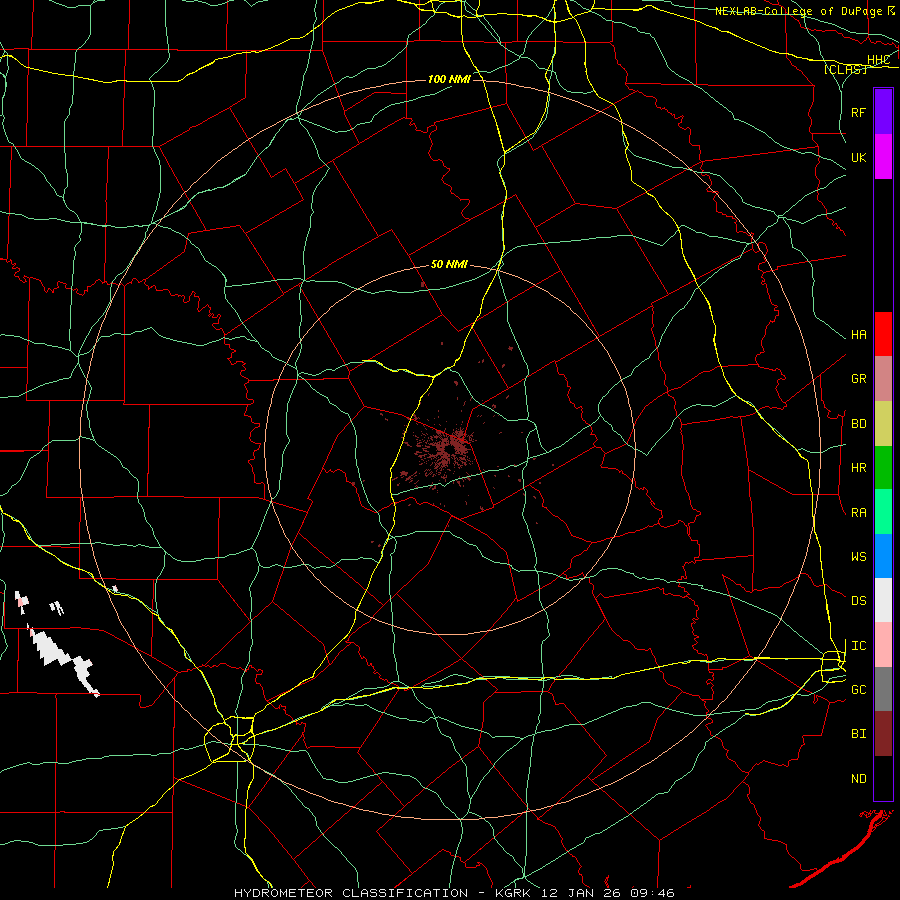The image size is (900, 900).
Task: Click the GR legend label
Action: click(x=858, y=379)
